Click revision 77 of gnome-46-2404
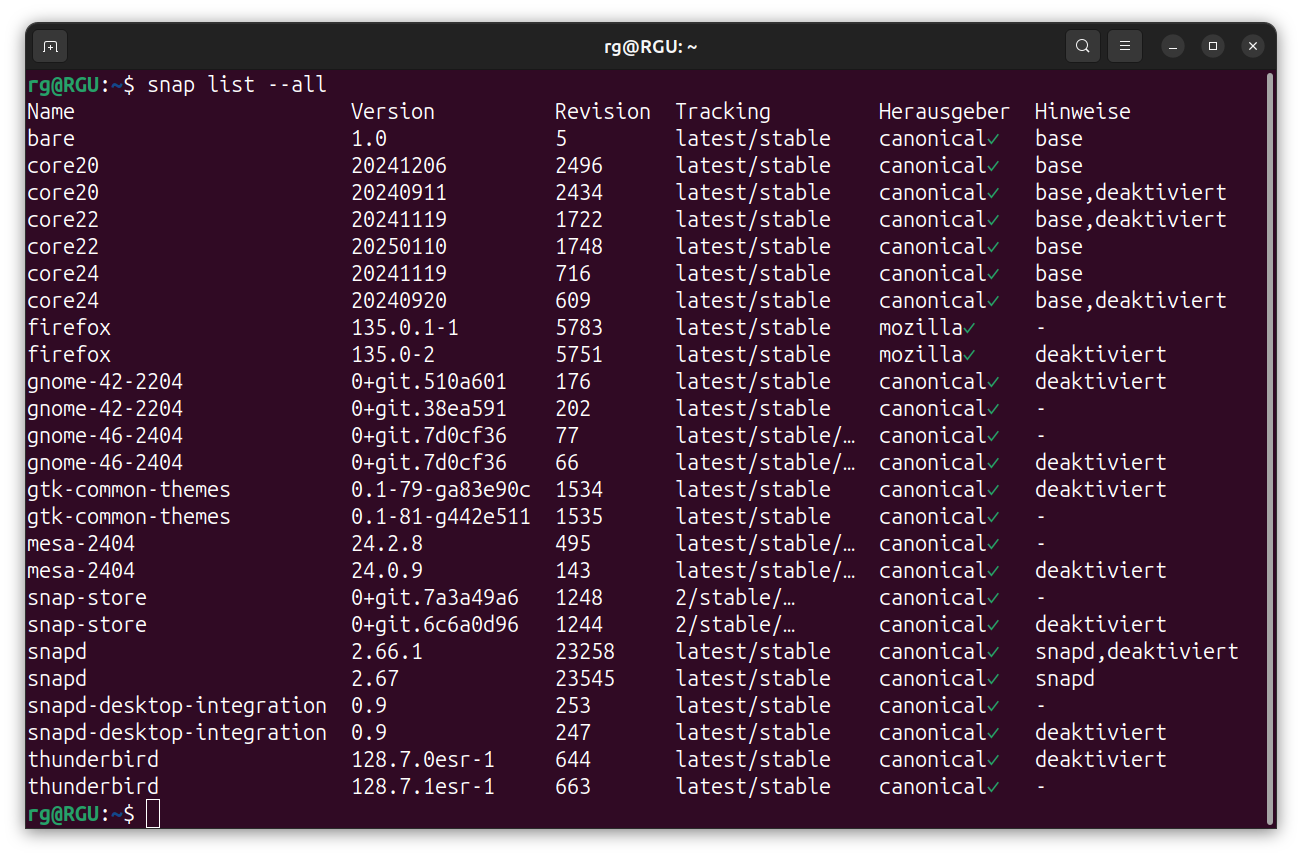The width and height of the screenshot is (1302, 857). pos(567,436)
